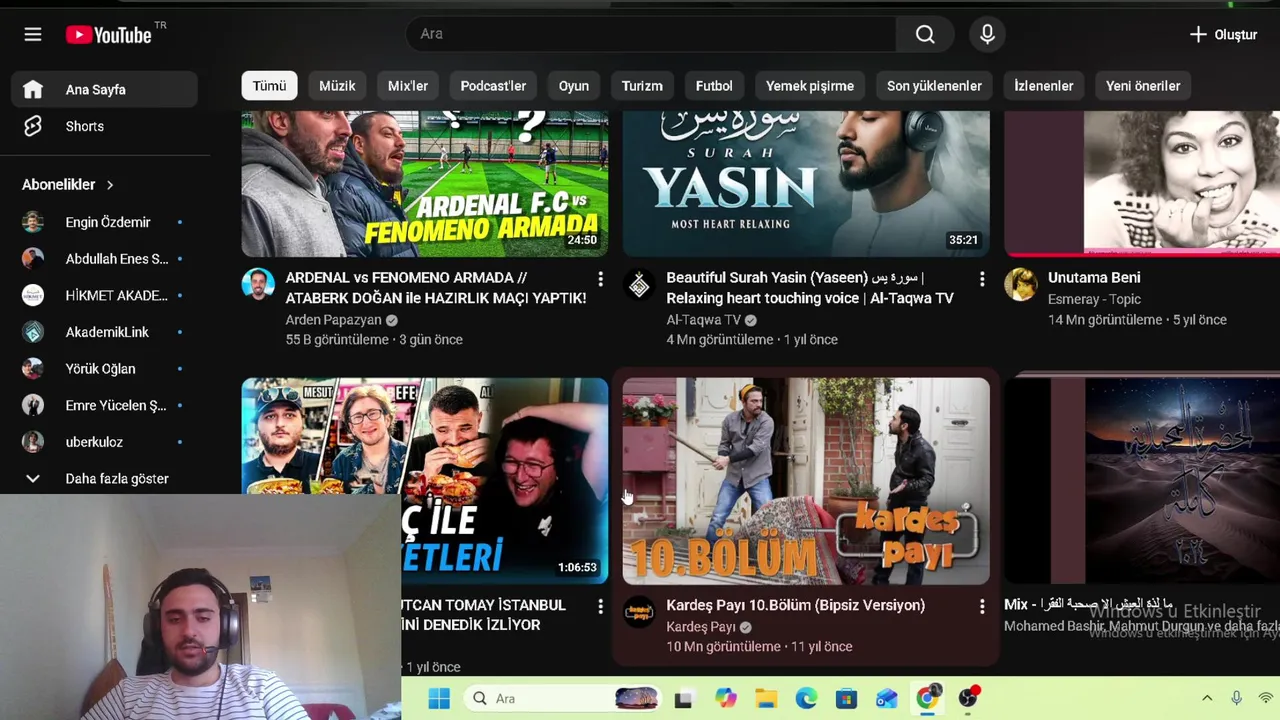Open File Explorer from taskbar
The width and height of the screenshot is (1280, 720).
766,698
